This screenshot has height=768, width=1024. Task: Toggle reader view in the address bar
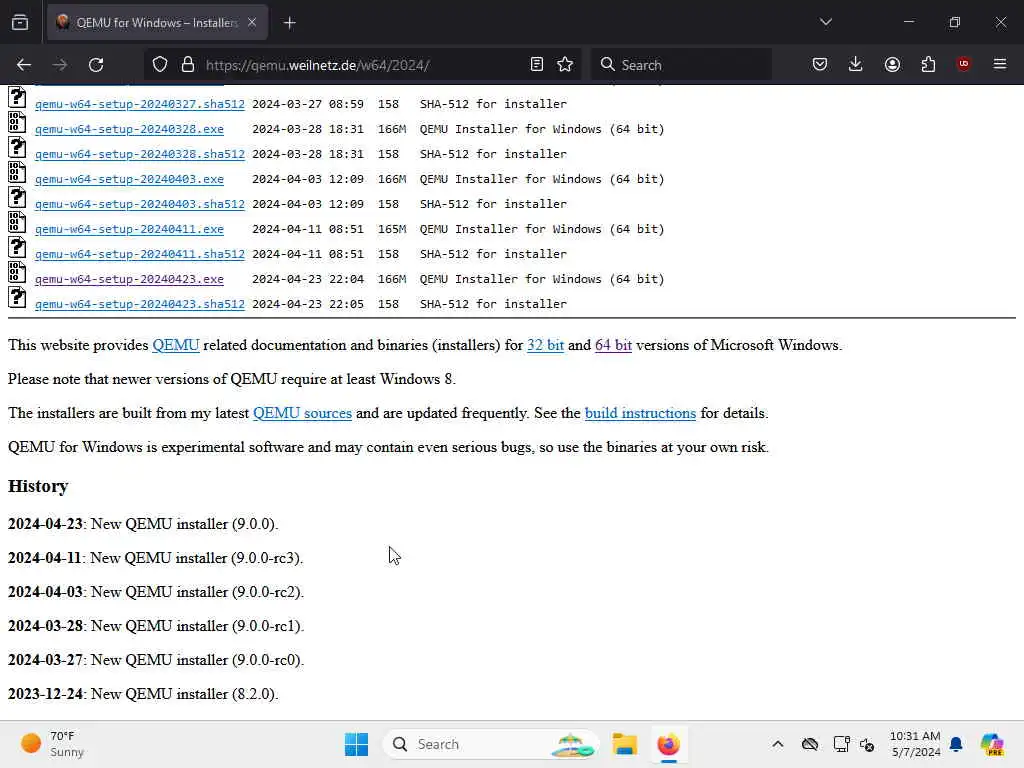tap(536, 65)
